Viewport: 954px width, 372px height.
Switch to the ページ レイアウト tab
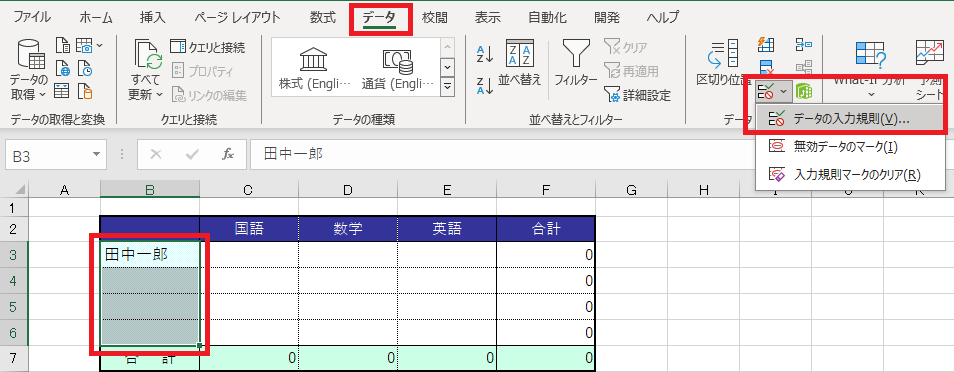point(238,17)
